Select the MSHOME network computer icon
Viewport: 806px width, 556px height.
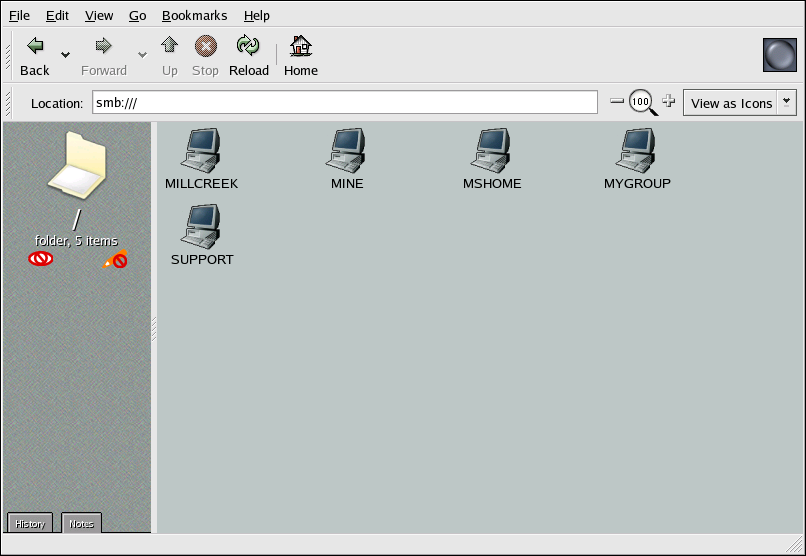492,152
